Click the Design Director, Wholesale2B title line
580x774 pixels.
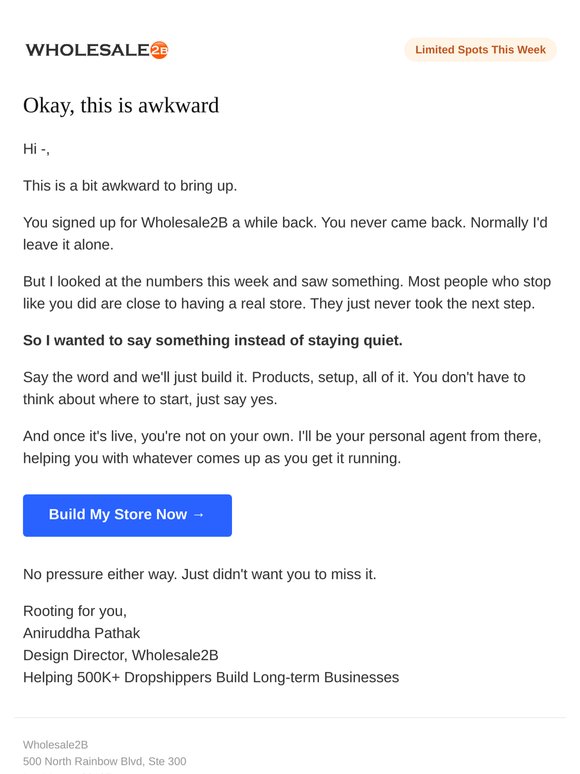(120, 656)
